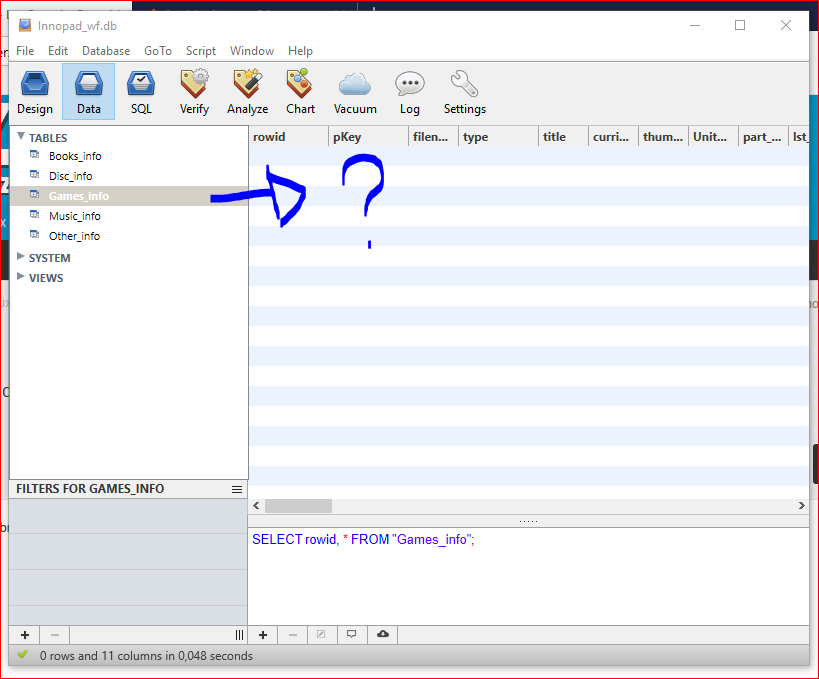The image size is (819, 679).
Task: Switch to the SQL editor
Action: point(141,92)
